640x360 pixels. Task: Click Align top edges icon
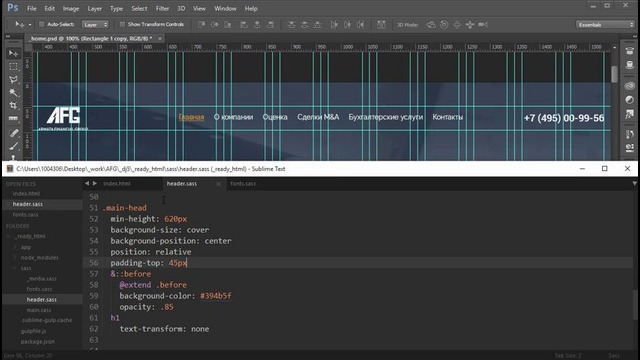pyautogui.click(x=201, y=24)
